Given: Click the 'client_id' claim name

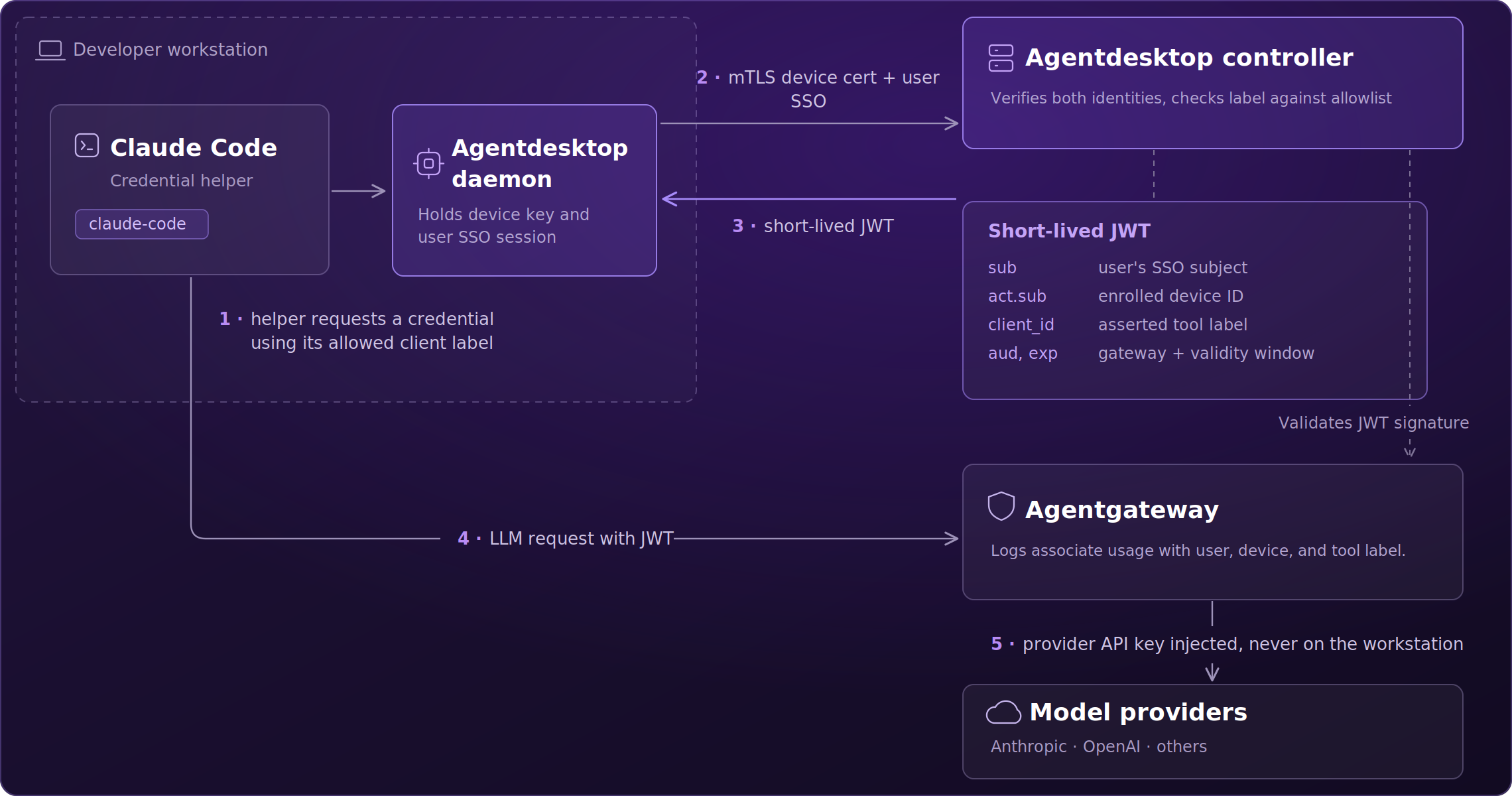Looking at the screenshot, I should 1021,325.
